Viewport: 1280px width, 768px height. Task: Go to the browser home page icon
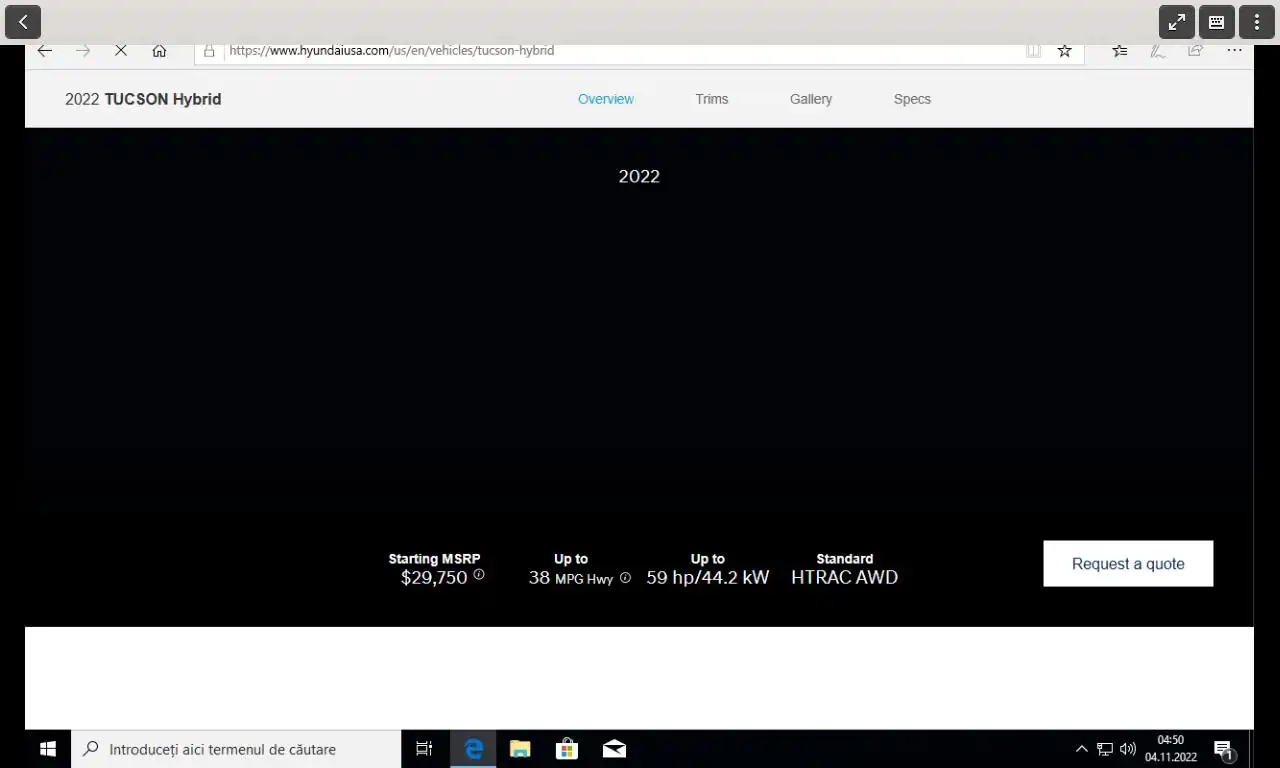point(159,50)
